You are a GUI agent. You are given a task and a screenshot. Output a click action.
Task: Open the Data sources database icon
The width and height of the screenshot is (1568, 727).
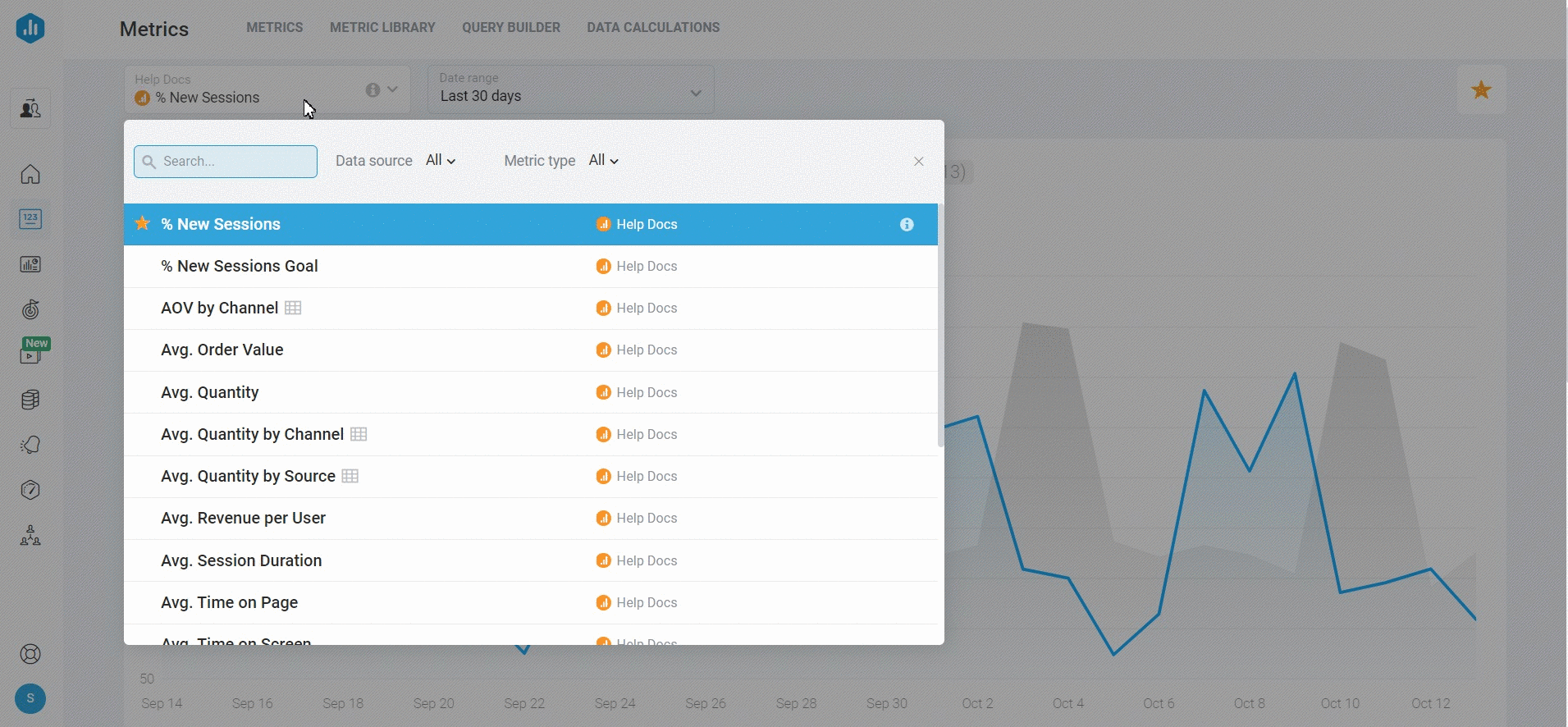(x=30, y=400)
